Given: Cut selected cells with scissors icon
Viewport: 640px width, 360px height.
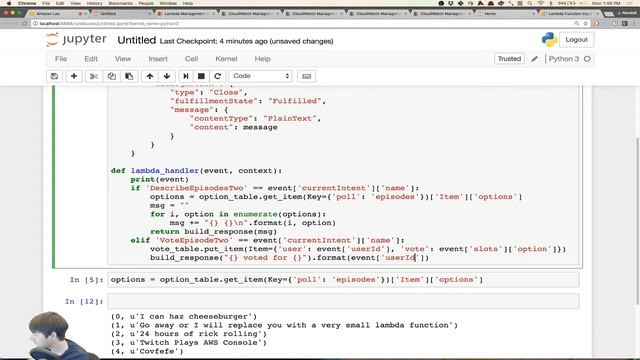Looking at the screenshot, I should tap(94, 76).
